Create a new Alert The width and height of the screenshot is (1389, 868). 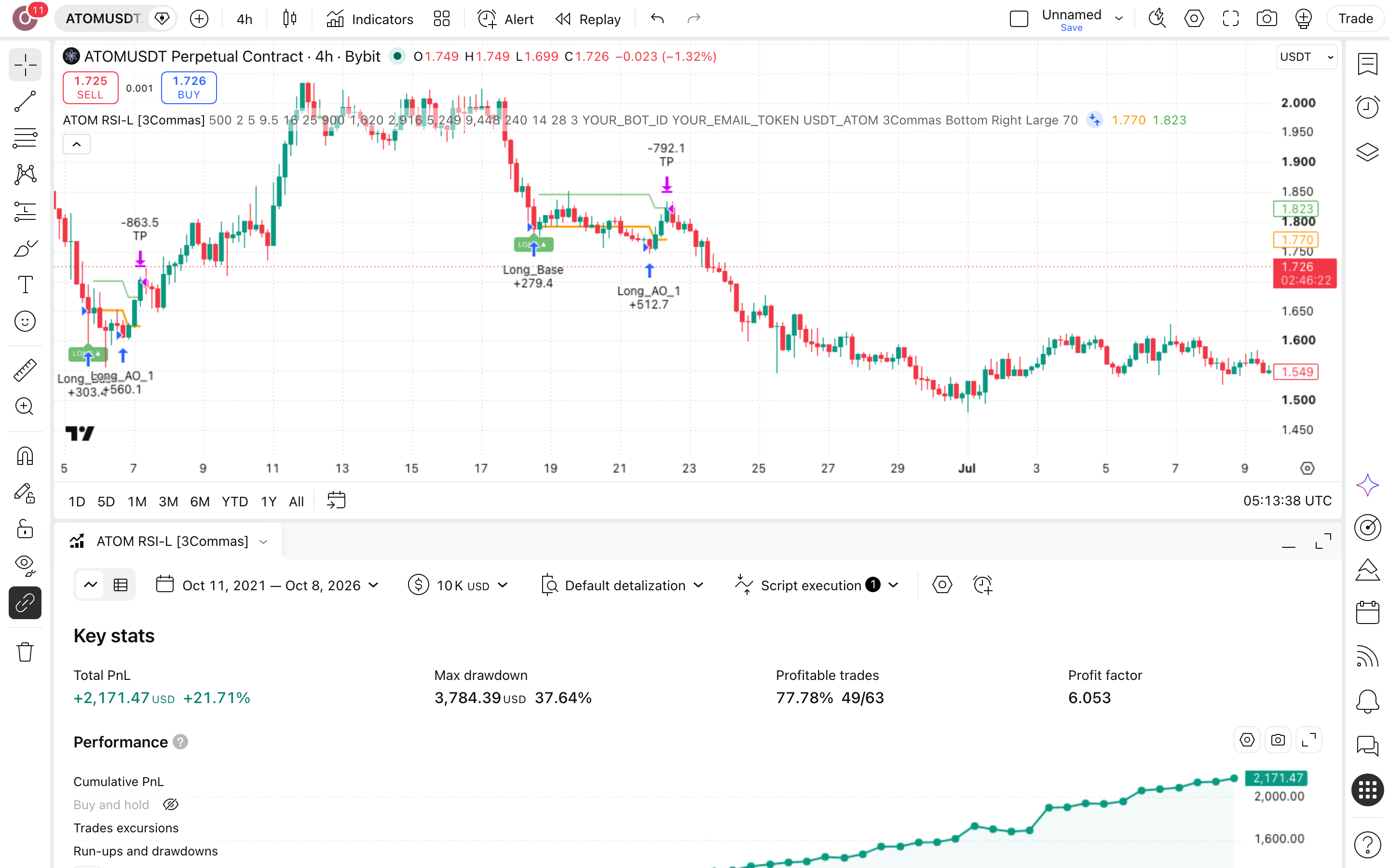tap(505, 19)
